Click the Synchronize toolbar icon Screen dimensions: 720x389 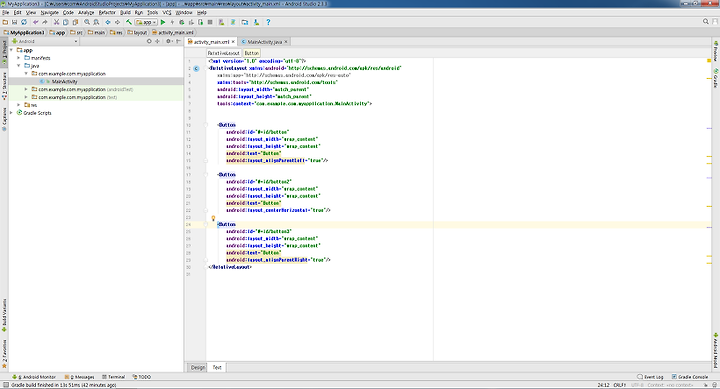24,22
